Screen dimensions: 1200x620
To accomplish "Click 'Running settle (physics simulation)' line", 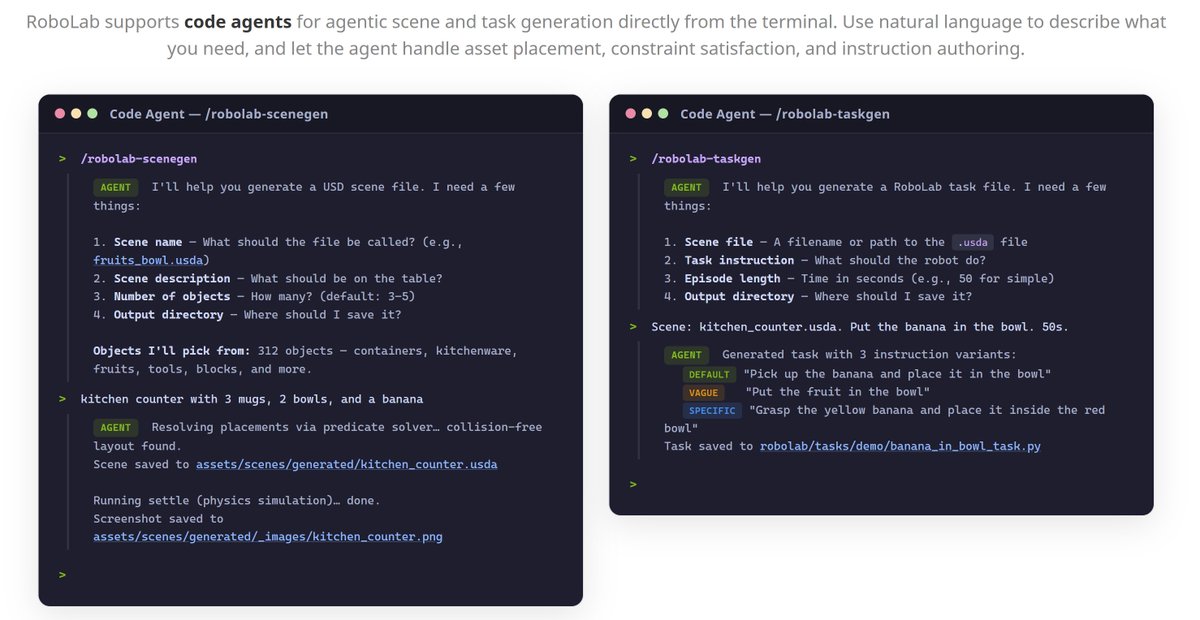I will (x=237, y=500).
